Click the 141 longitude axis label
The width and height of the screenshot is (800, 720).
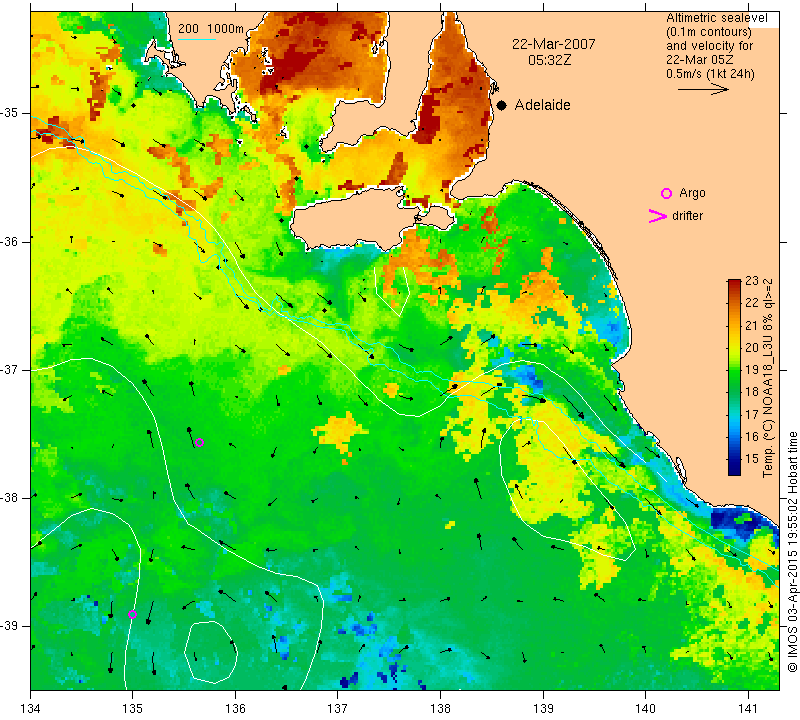748,708
